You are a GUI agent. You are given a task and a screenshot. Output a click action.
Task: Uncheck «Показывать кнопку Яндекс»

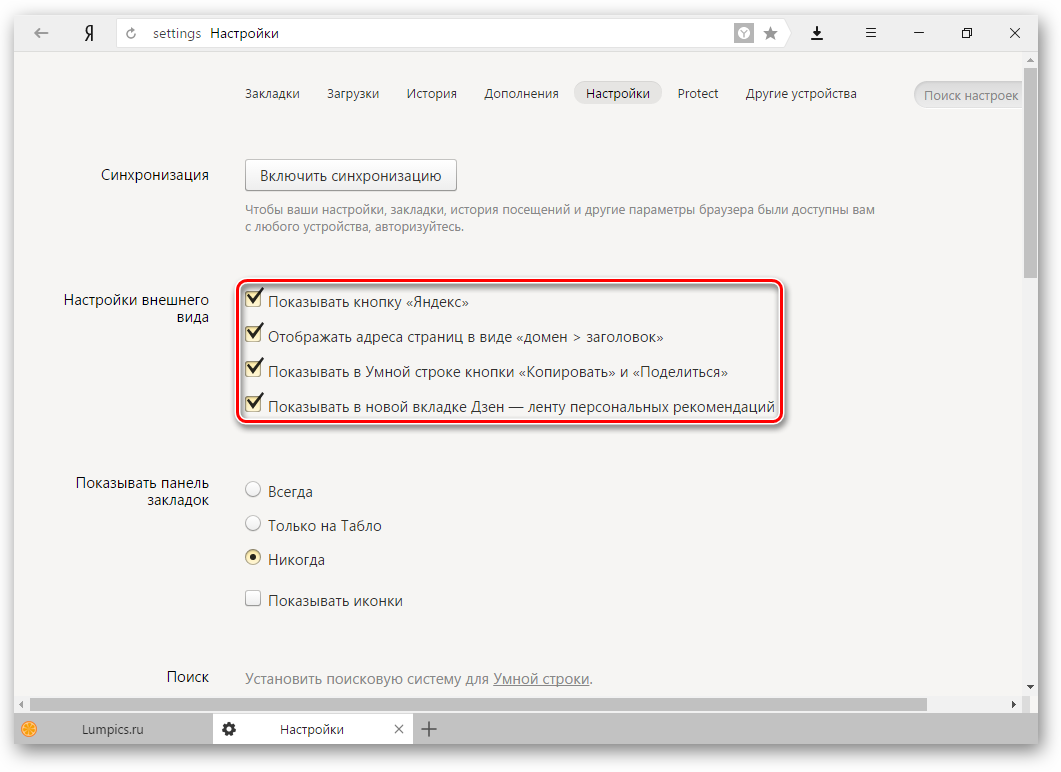[x=254, y=299]
